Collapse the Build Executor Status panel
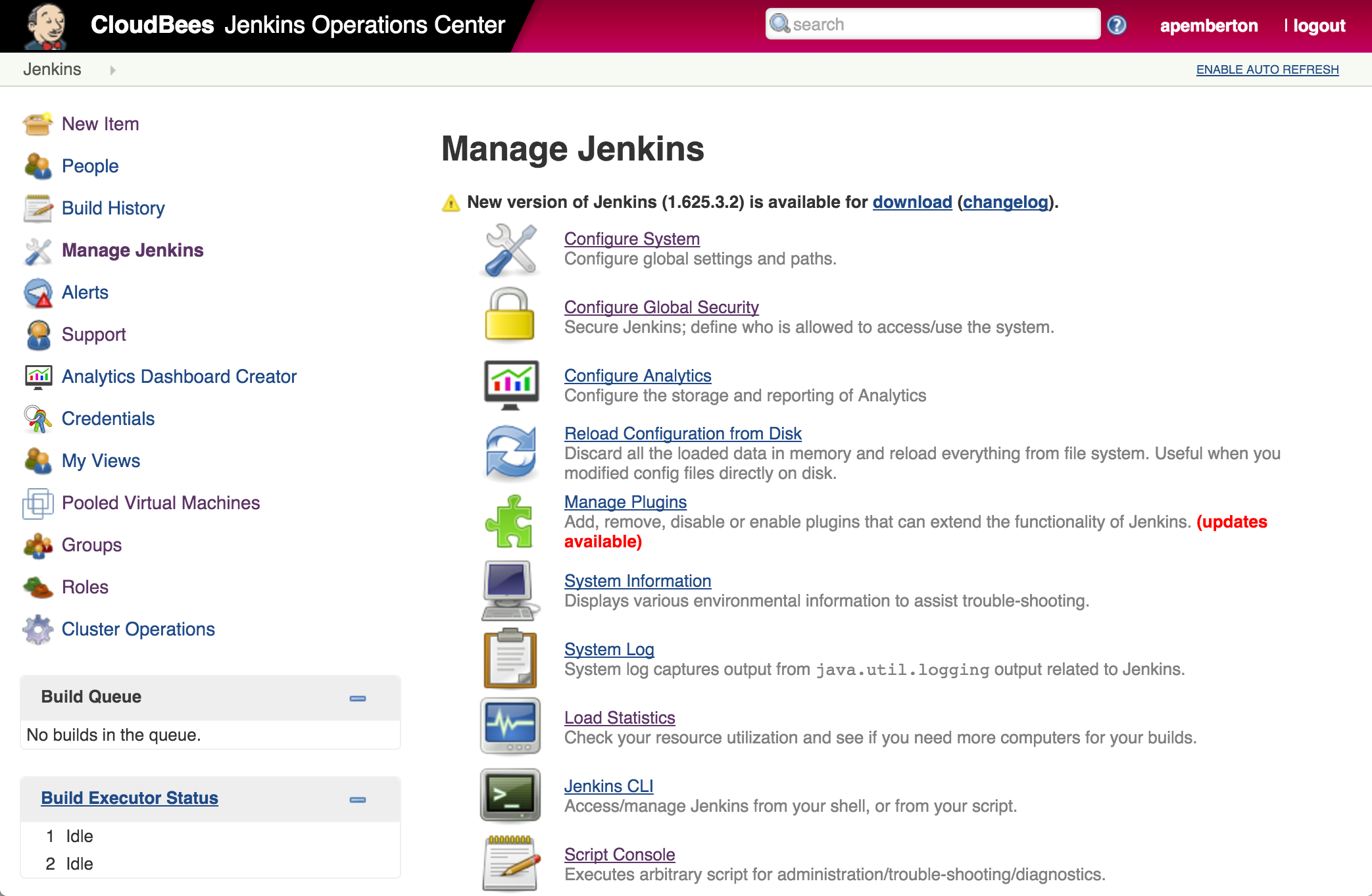This screenshot has width=1372, height=896. (358, 799)
